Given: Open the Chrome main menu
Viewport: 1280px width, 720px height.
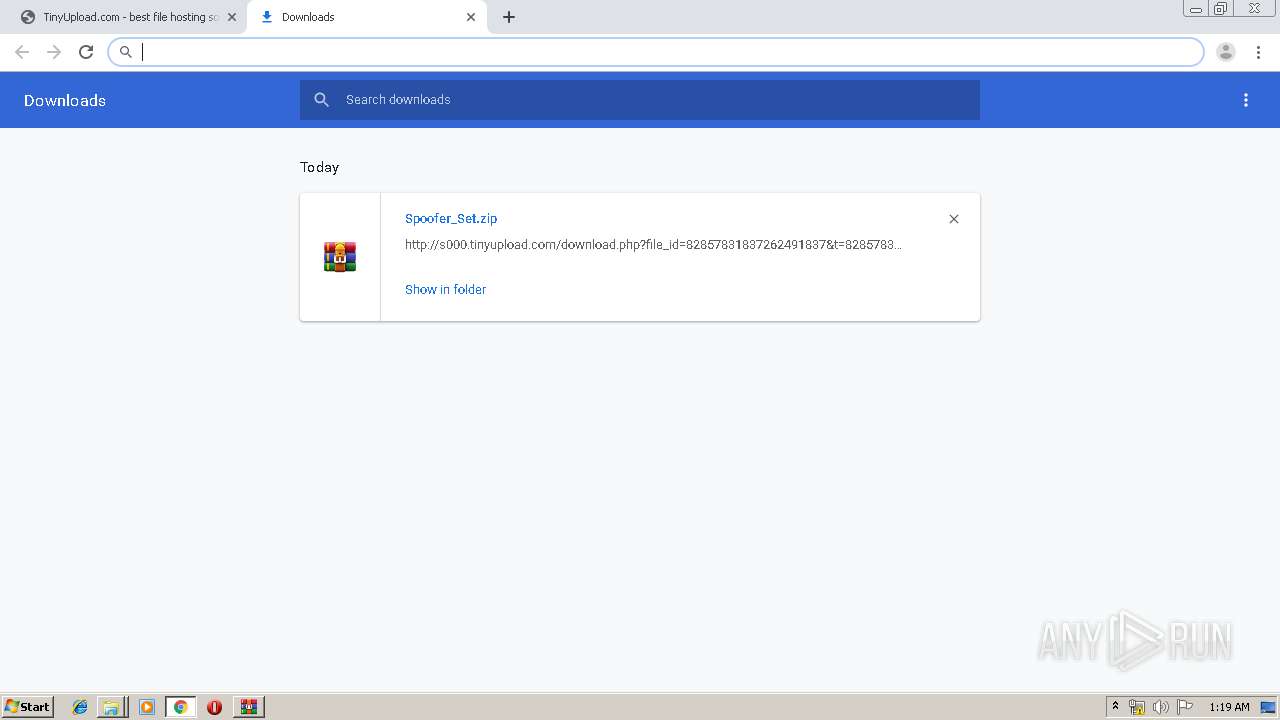Looking at the screenshot, I should [1258, 52].
